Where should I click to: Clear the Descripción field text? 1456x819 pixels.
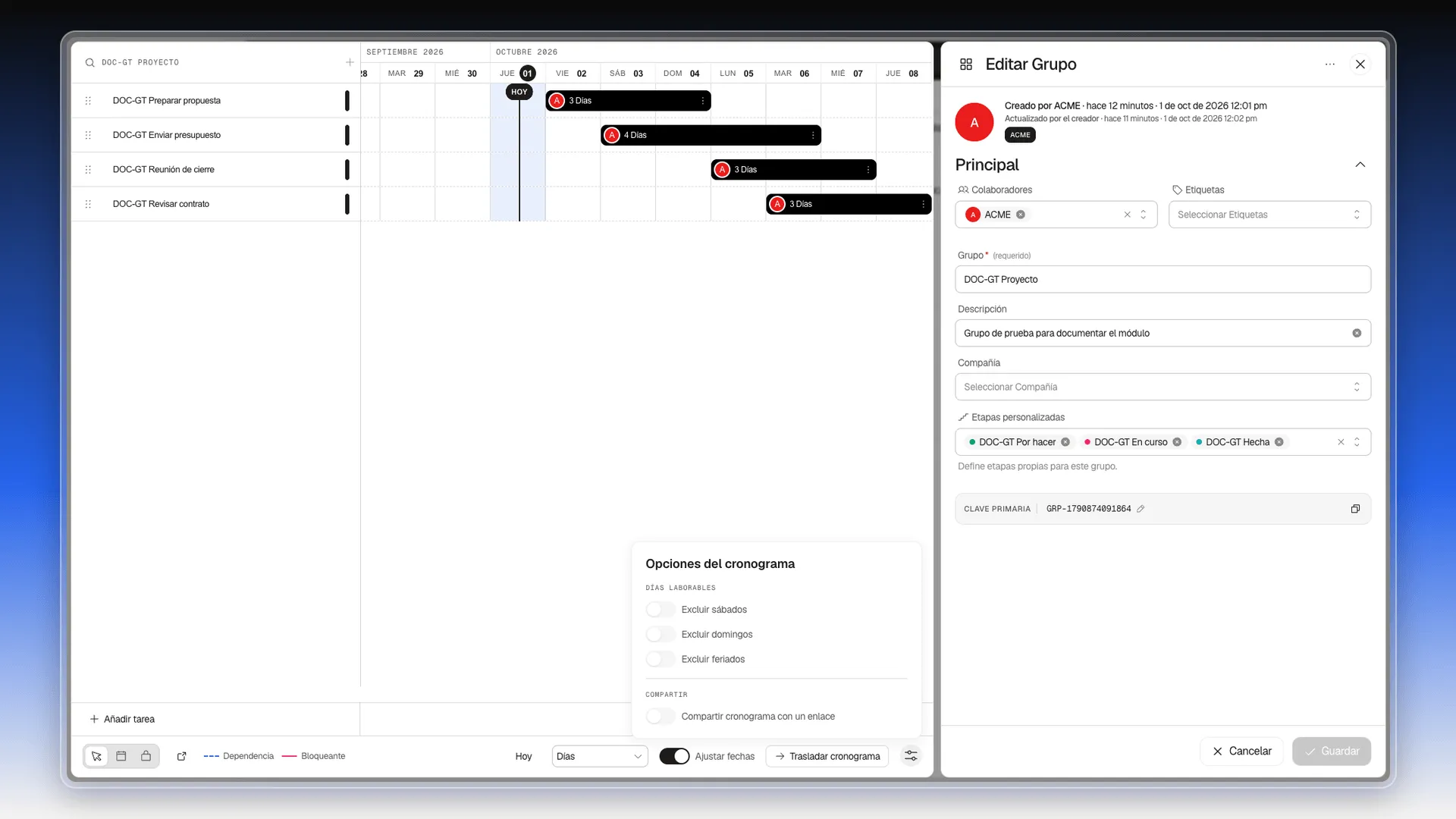click(1357, 333)
